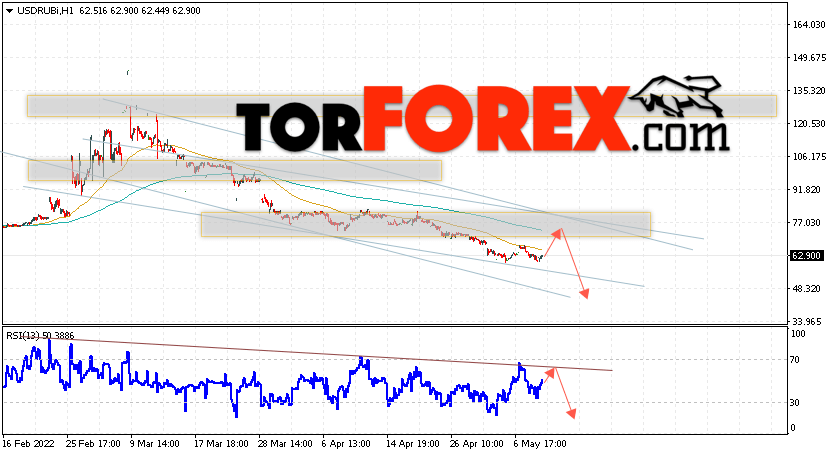Select the 149.675 price axis value
The height and width of the screenshot is (455, 828).
coord(809,58)
